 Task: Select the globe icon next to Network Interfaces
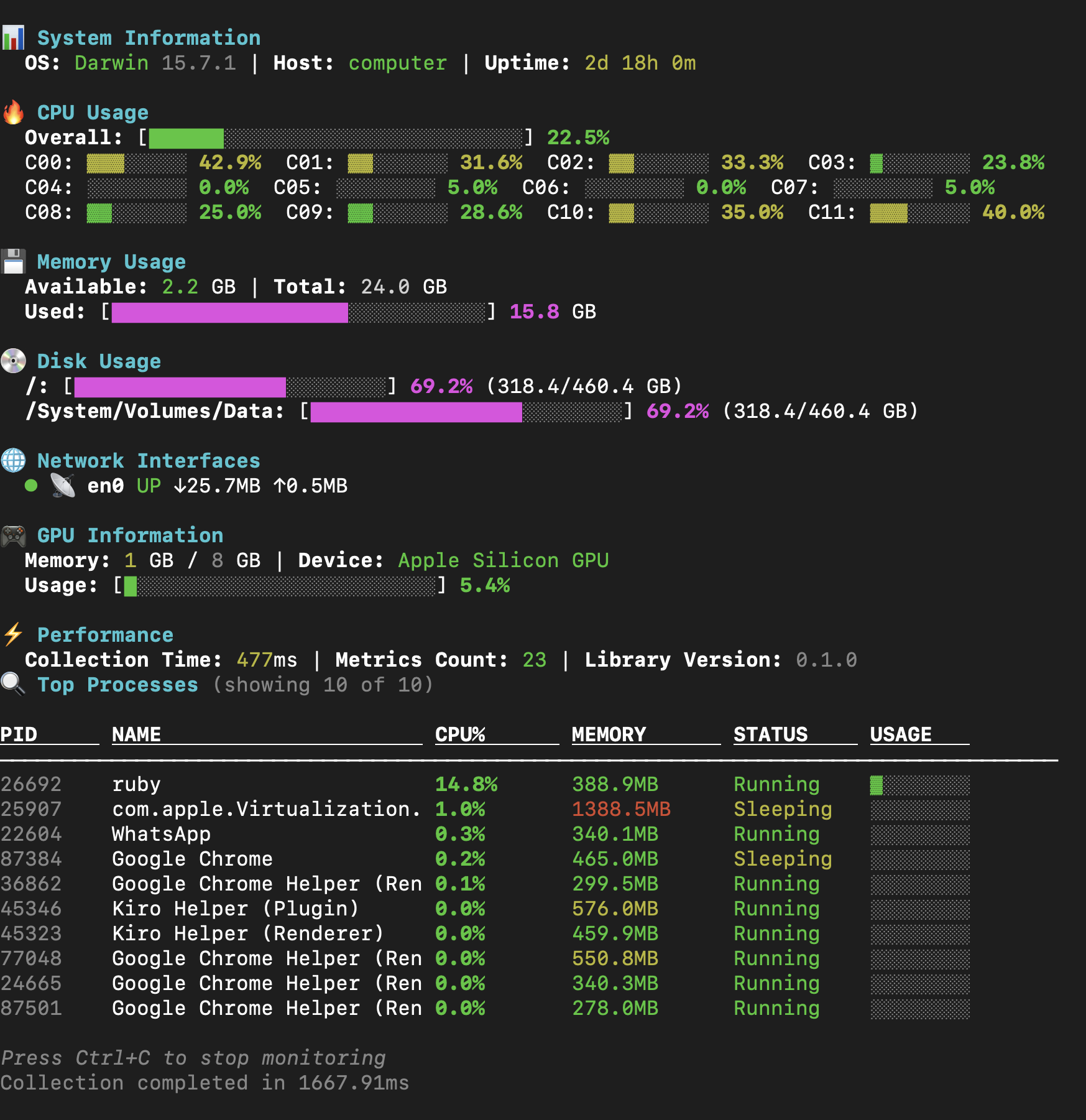(x=13, y=461)
